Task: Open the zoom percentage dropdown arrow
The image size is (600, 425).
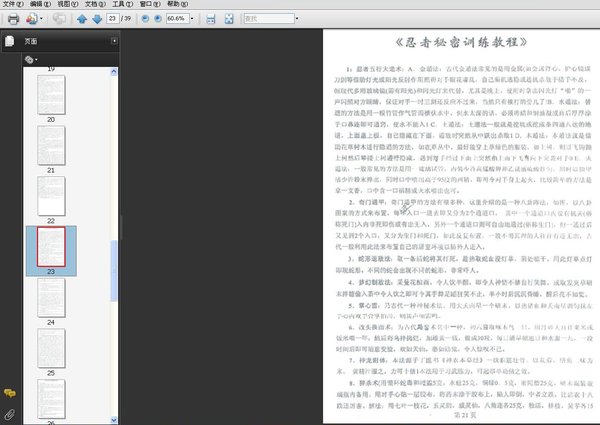Action: (x=192, y=18)
